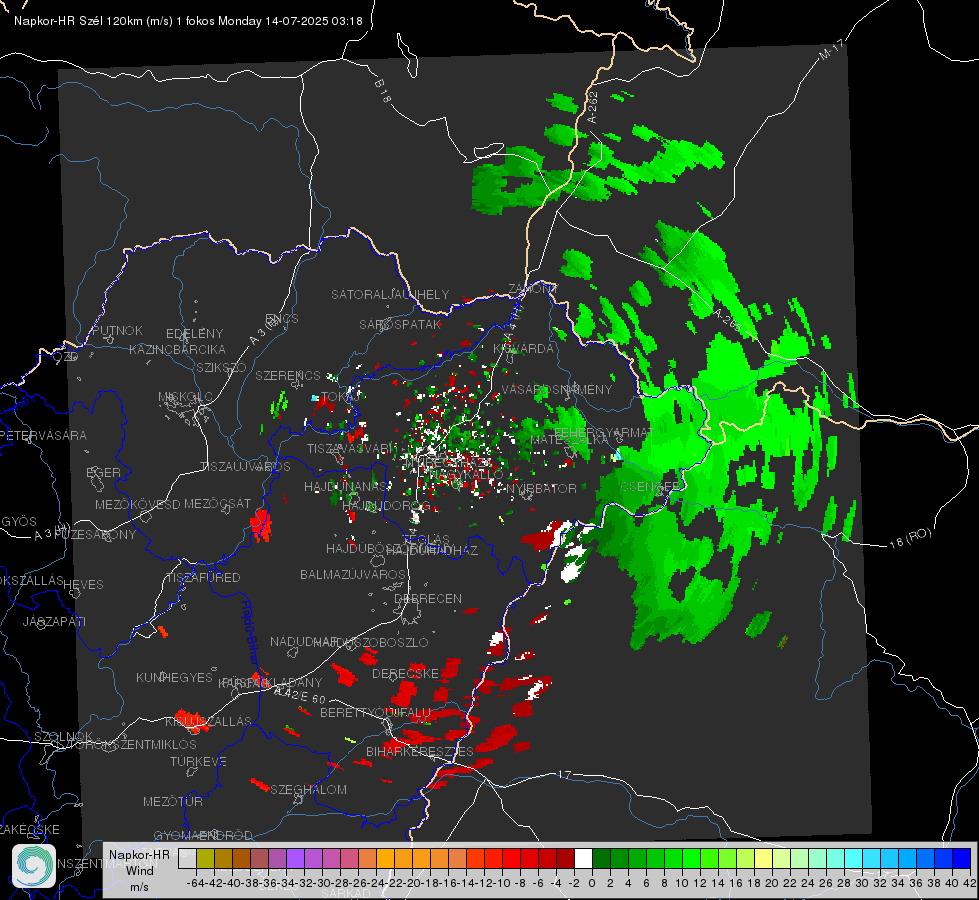
Task: Select the MEZŐTÚR label
Action: point(173,801)
